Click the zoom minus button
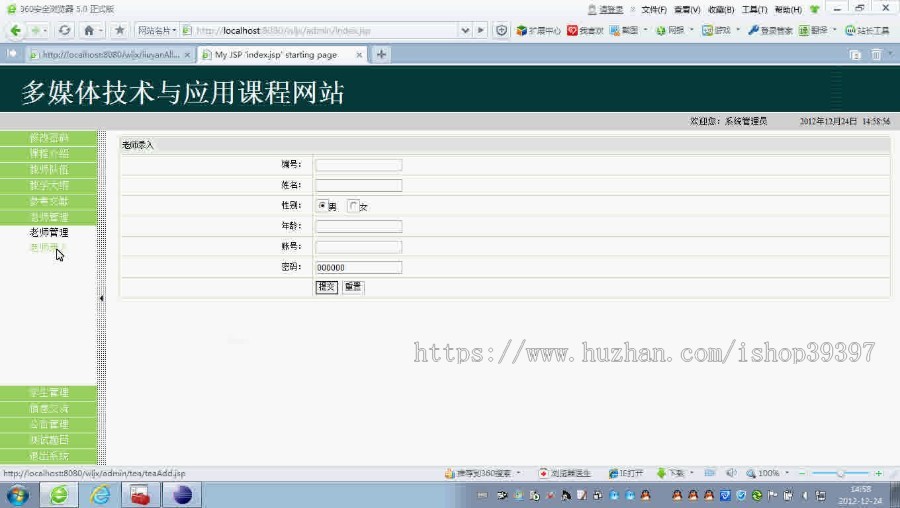This screenshot has width=900, height=508. pos(802,473)
